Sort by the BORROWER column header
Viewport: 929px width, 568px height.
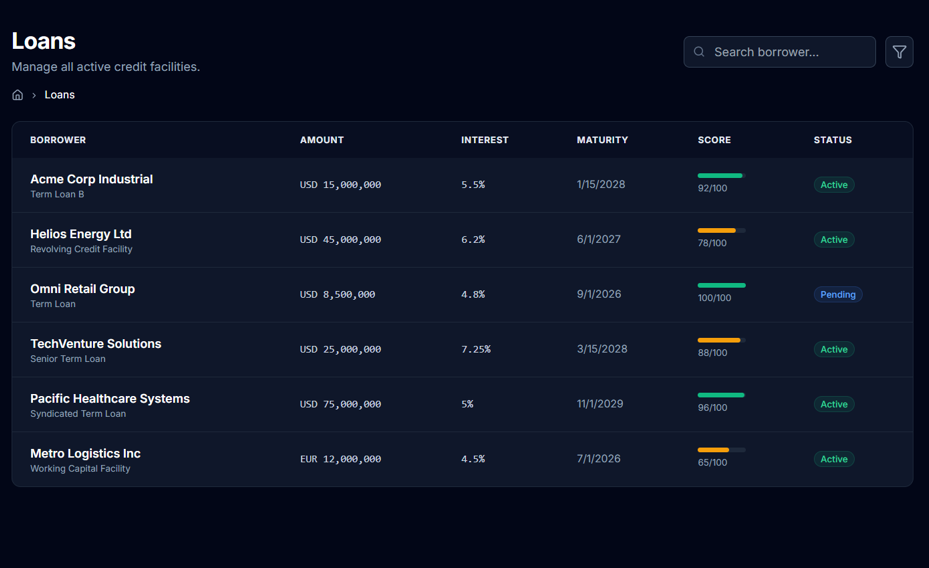58,140
